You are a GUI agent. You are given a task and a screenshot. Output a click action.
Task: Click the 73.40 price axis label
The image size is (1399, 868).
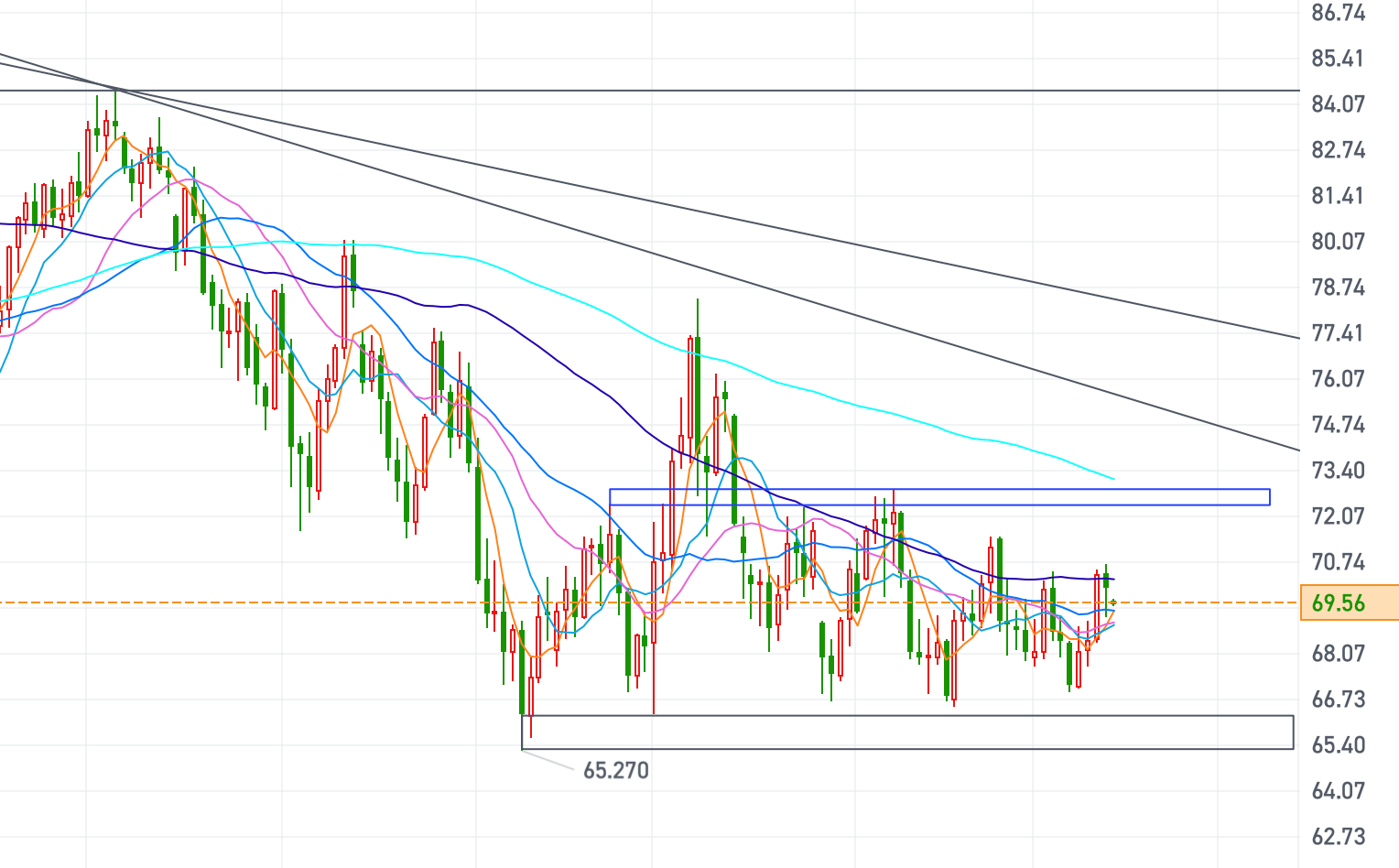click(1338, 470)
